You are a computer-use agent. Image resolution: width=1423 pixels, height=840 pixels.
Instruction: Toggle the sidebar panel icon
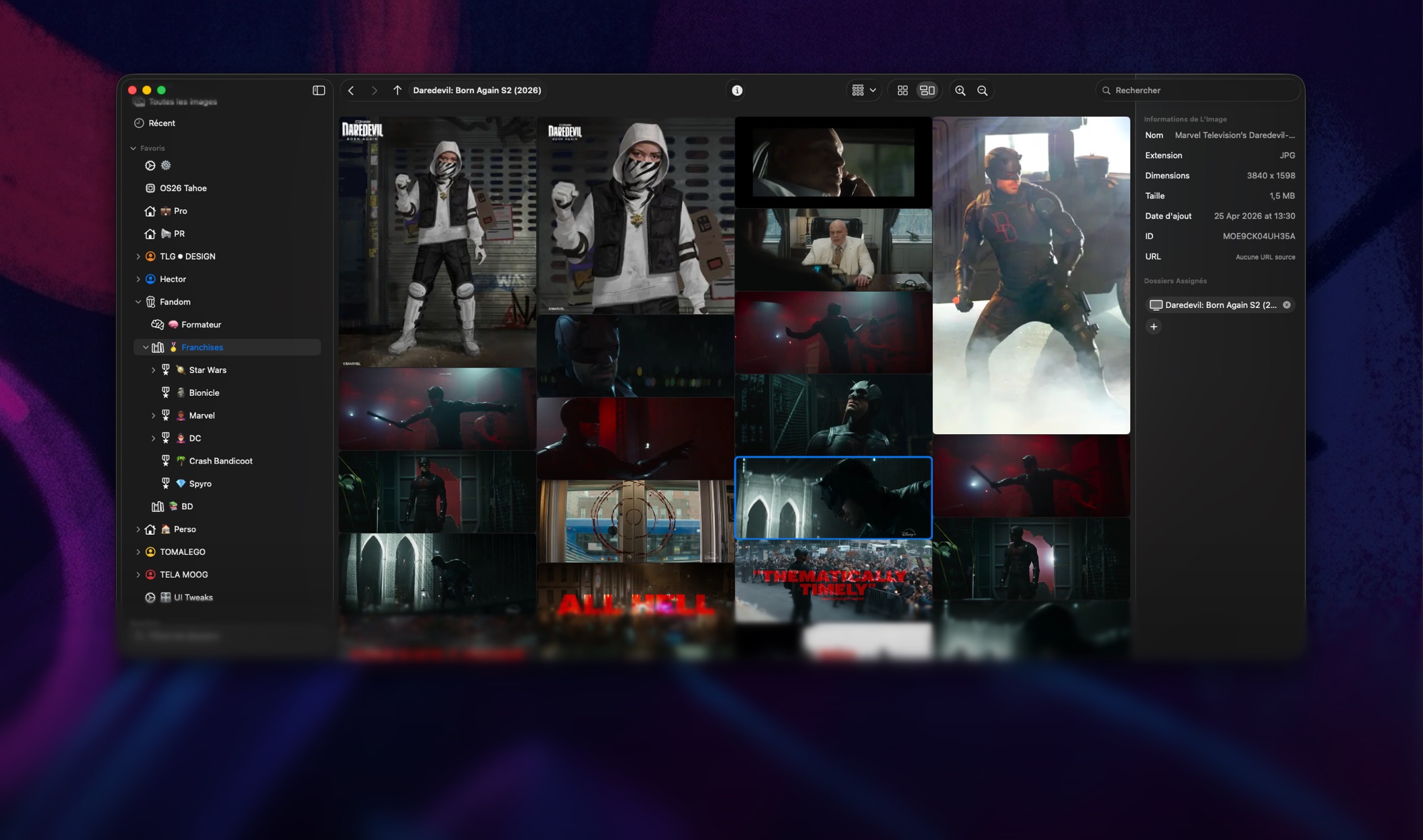click(x=319, y=90)
